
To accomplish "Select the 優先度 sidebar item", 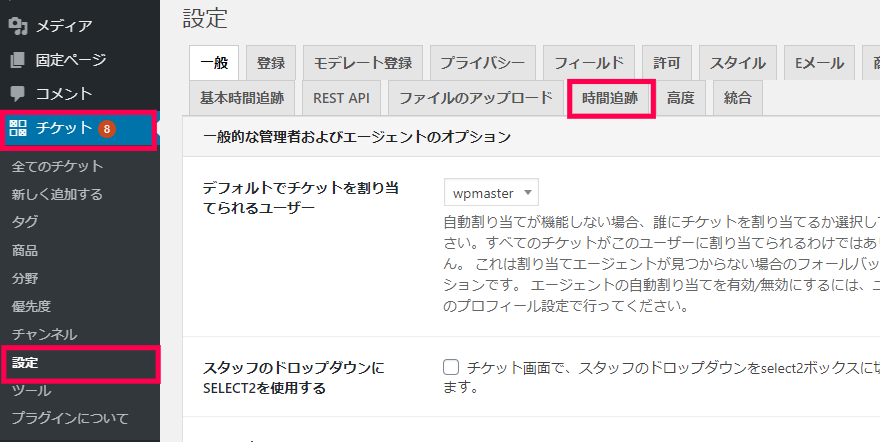I will (x=31, y=306).
